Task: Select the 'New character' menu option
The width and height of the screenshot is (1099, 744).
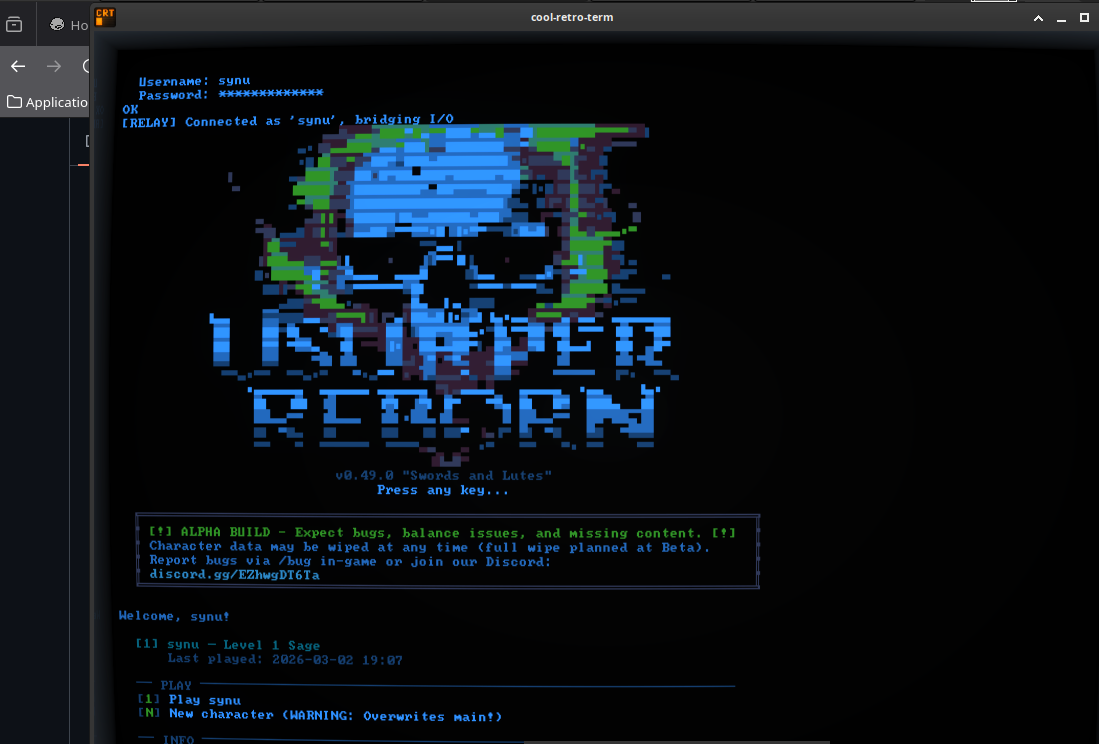Action: coord(335,715)
